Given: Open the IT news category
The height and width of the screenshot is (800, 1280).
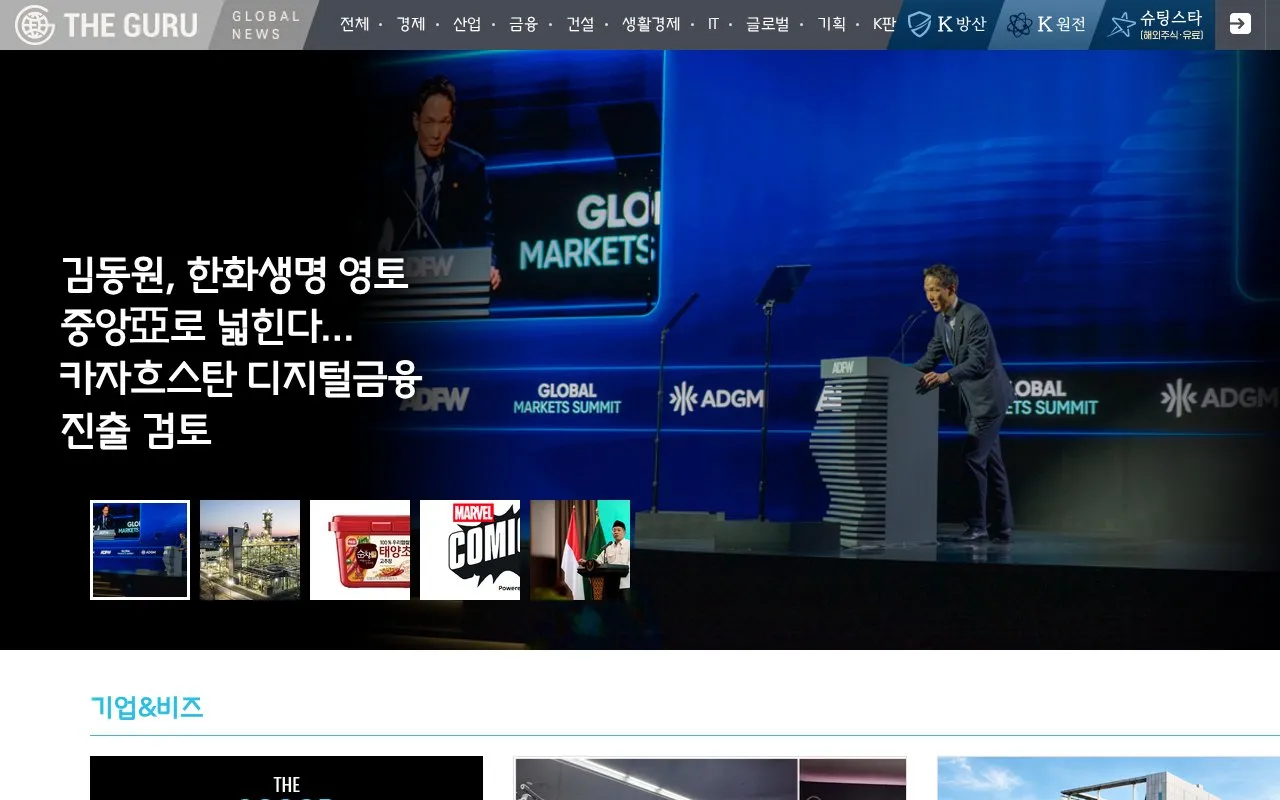Looking at the screenshot, I should (x=713, y=24).
